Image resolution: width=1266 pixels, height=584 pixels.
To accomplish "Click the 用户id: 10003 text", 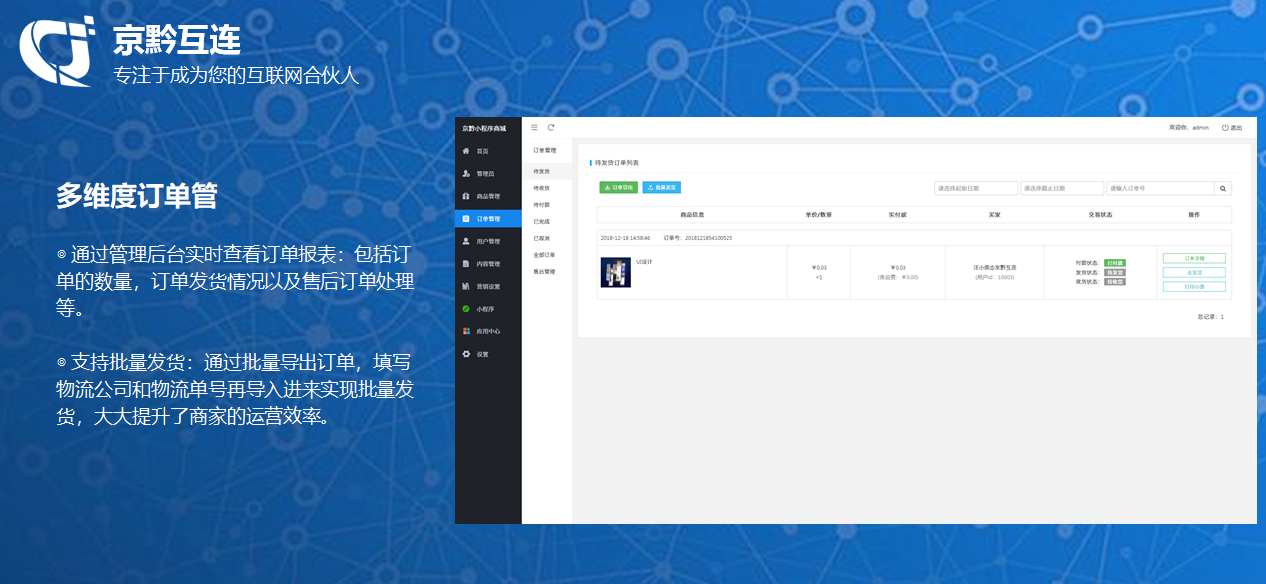I will (x=995, y=277).
